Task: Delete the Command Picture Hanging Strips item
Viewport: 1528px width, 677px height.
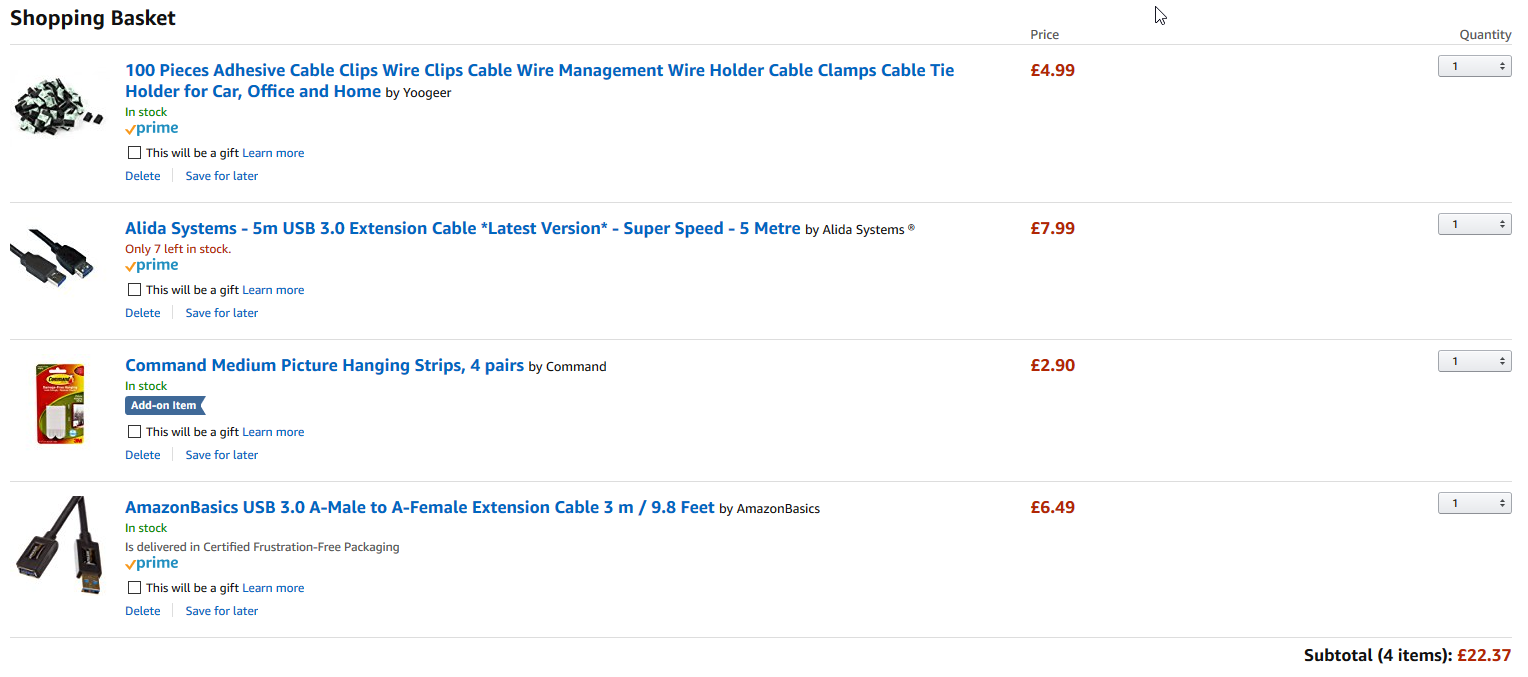Action: [x=142, y=455]
